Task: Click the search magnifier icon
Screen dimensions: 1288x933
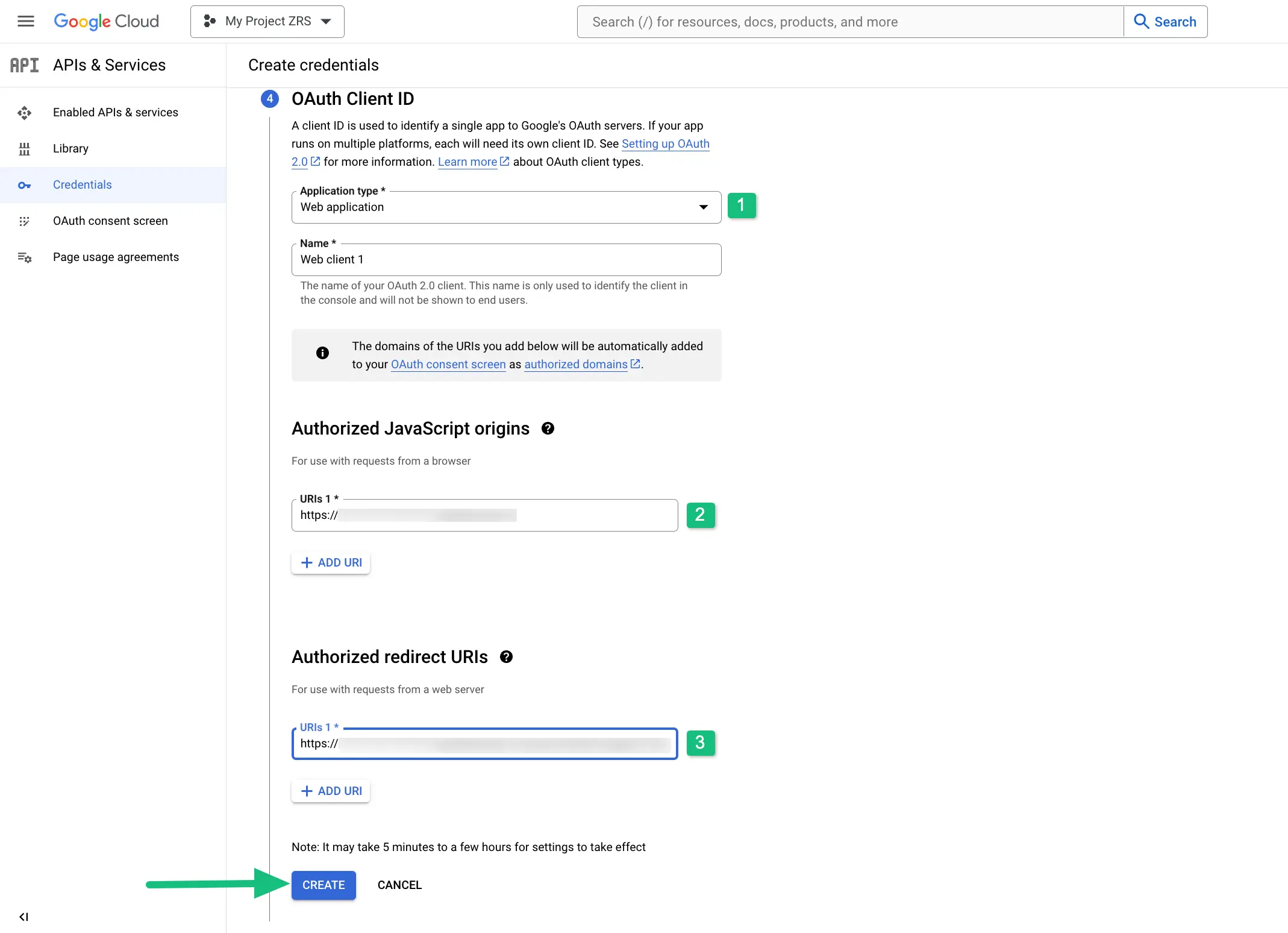Action: (x=1142, y=21)
